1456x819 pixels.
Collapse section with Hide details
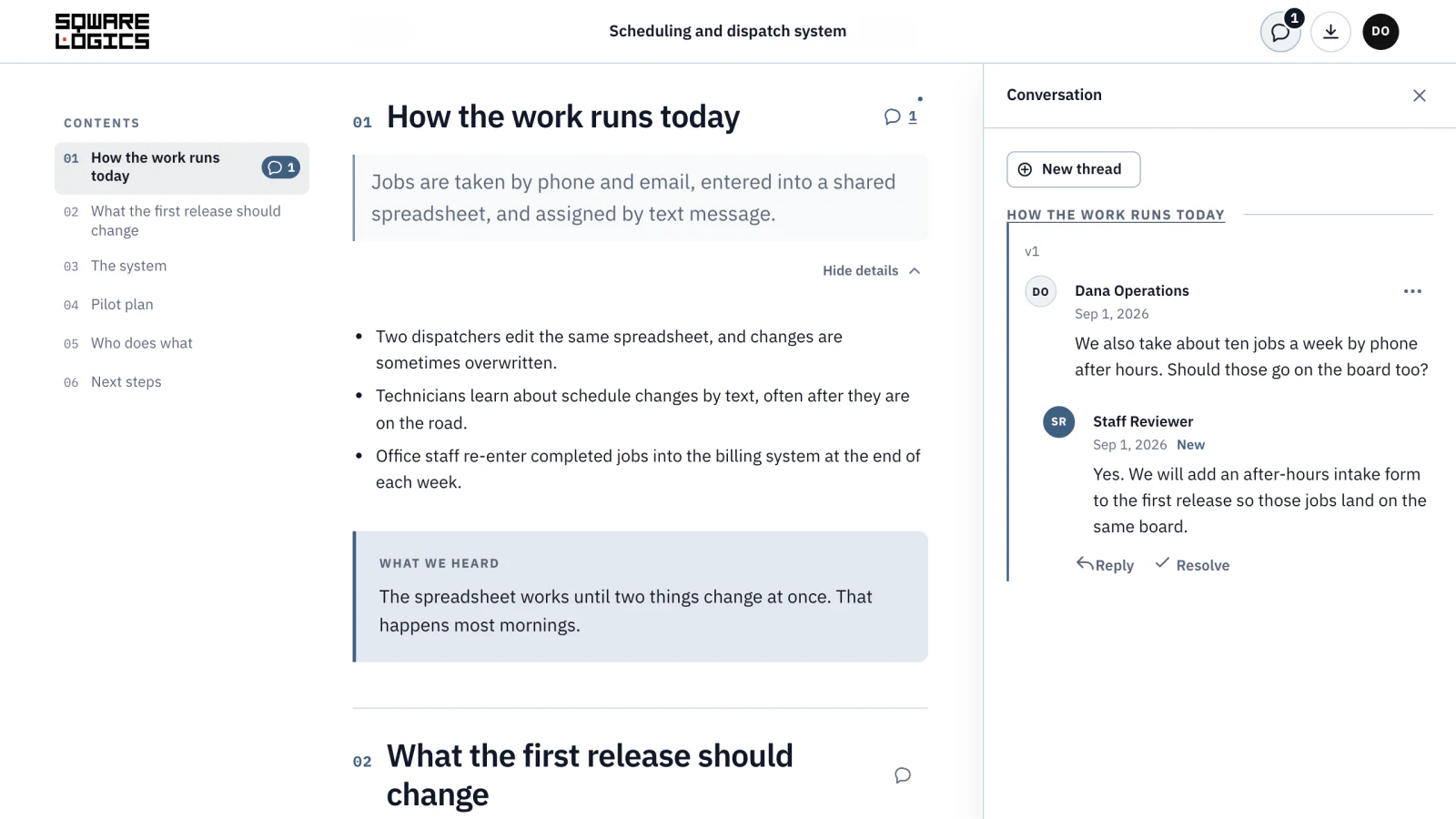coord(872,270)
